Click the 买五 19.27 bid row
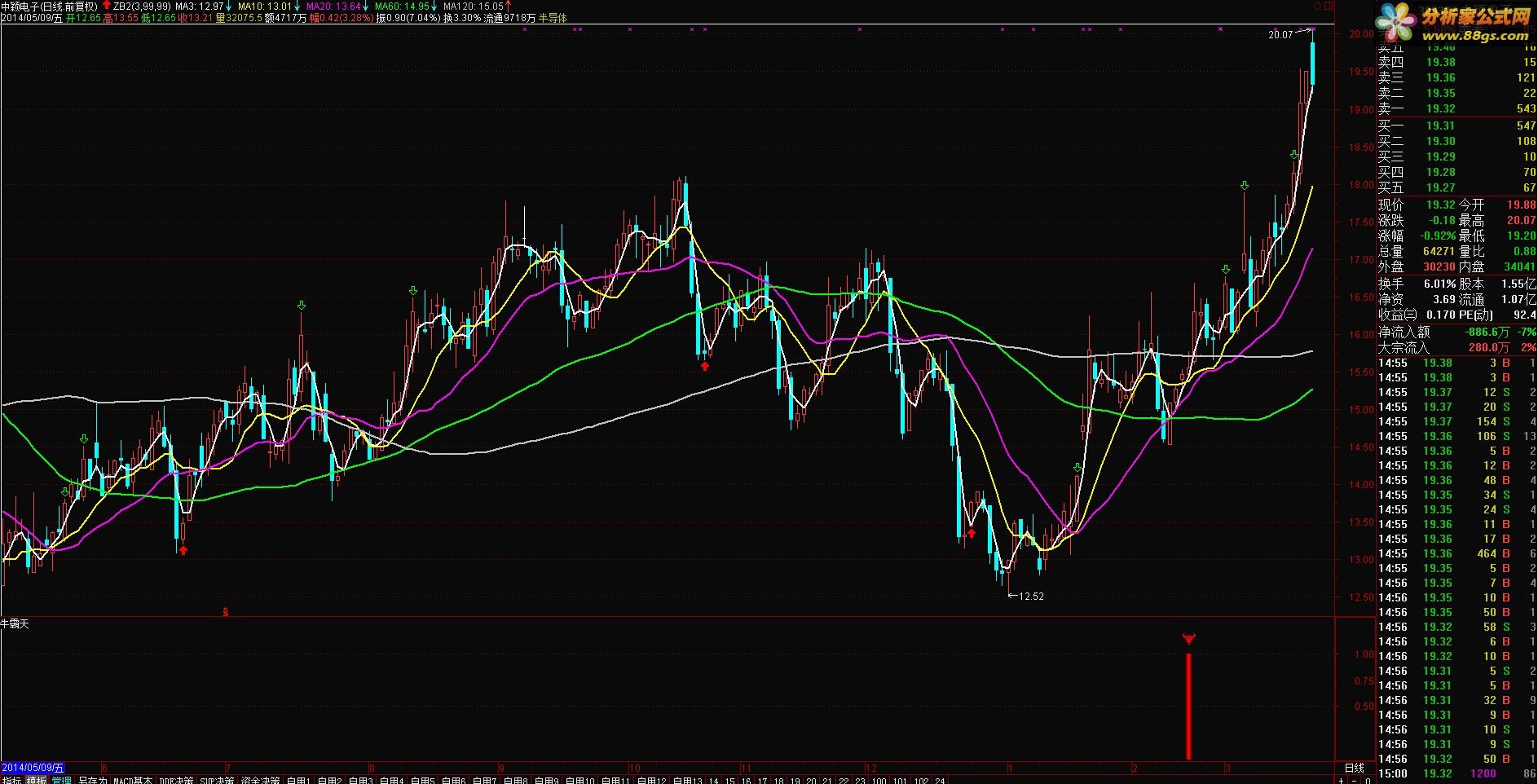The width and height of the screenshot is (1538, 784). pos(1456,187)
